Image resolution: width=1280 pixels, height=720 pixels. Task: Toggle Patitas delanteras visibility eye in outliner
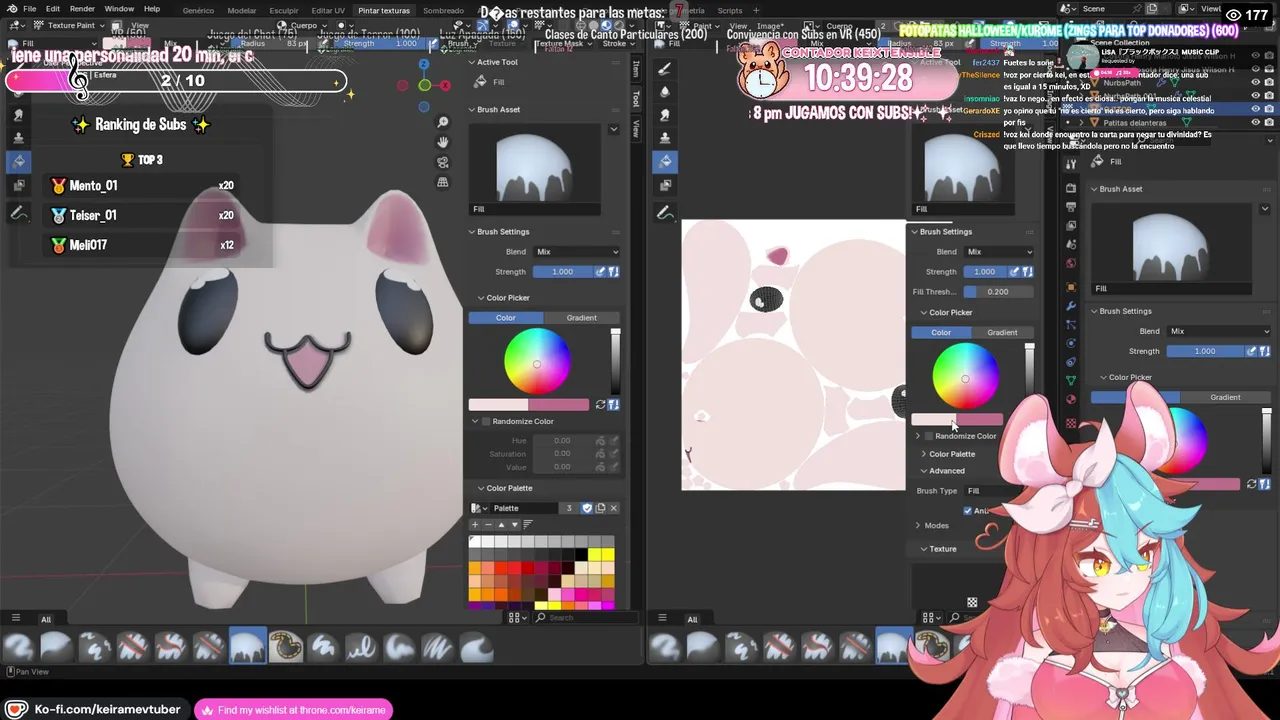coord(1256,122)
